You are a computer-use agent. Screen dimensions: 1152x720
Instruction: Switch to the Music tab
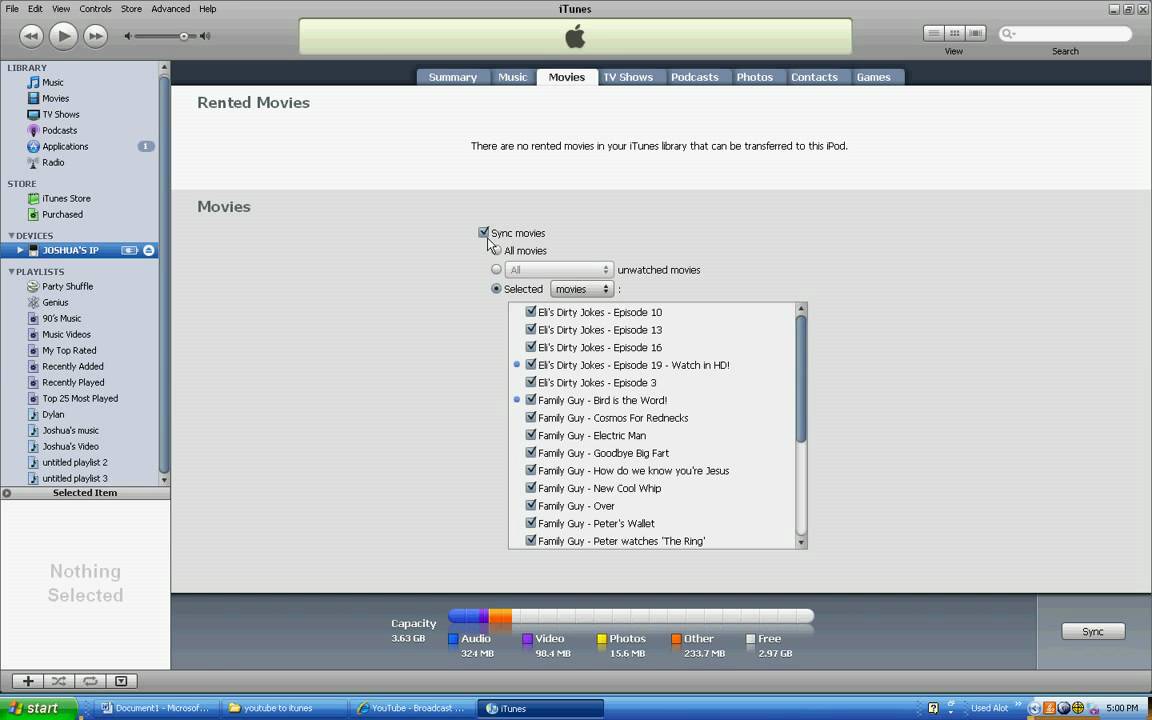pos(513,77)
